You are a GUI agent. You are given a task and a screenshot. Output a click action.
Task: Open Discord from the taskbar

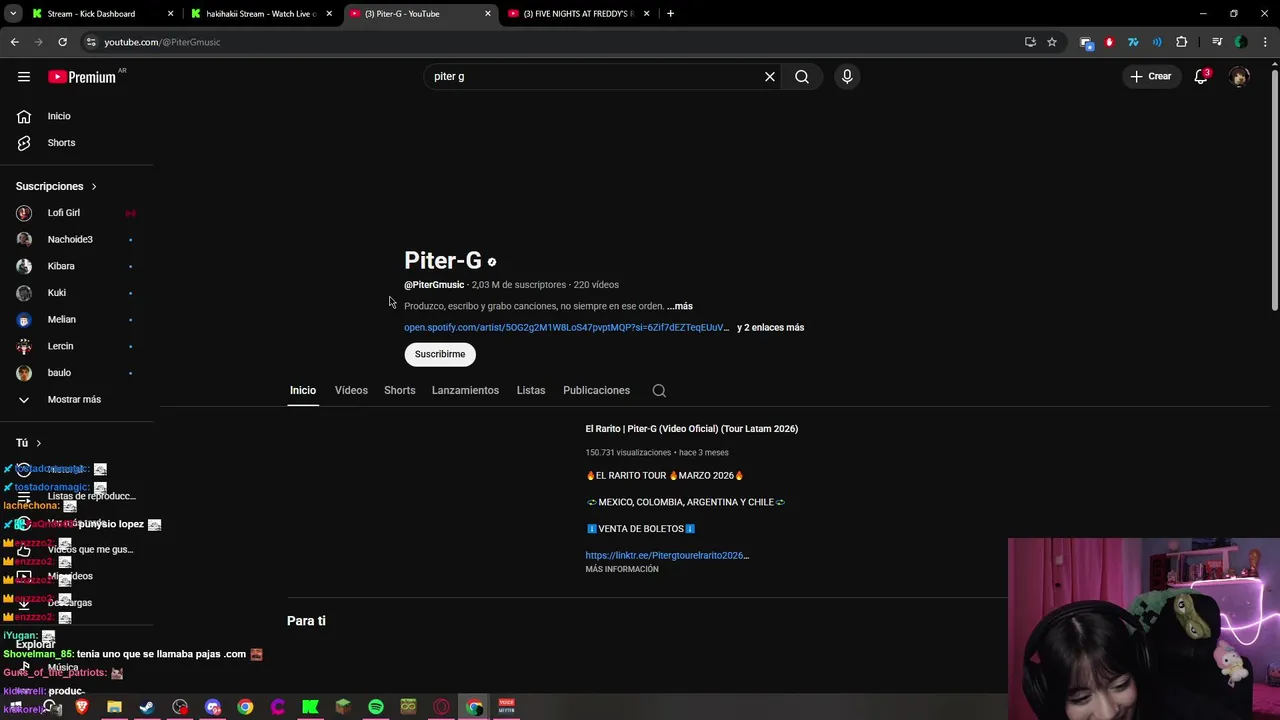tap(212, 707)
